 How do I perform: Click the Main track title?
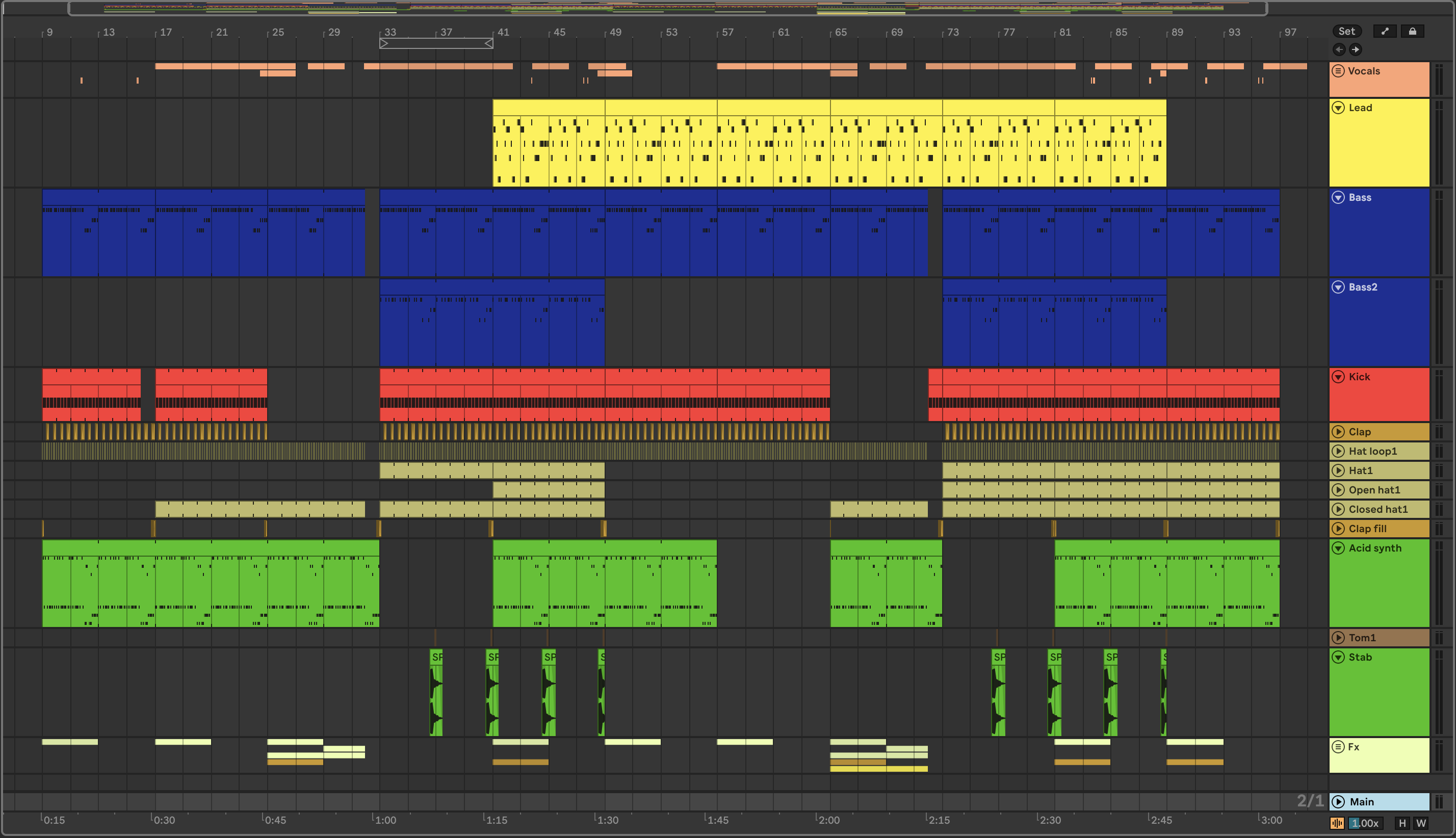(1362, 802)
